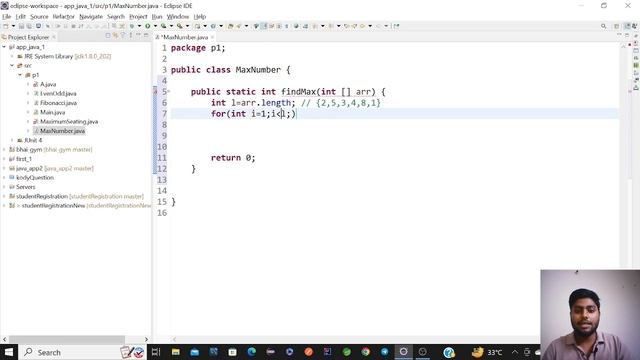Open the Run menu
640x360 pixels.
(157, 17)
